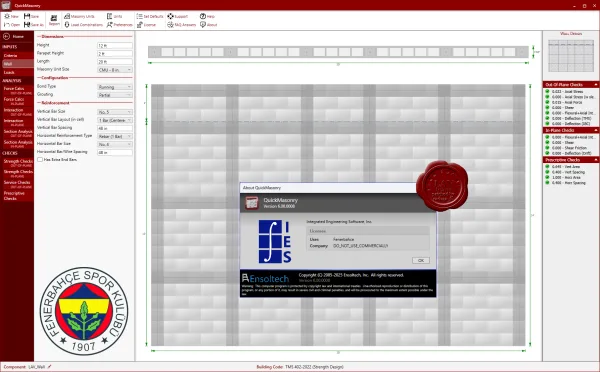The width and height of the screenshot is (600, 372).
Task: Collapse the Out-Of-Plane Checks panel
Action: pos(595,85)
